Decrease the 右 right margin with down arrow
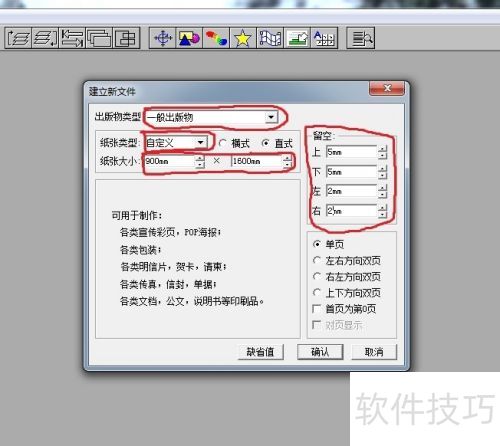The height and width of the screenshot is (446, 500). point(383,214)
